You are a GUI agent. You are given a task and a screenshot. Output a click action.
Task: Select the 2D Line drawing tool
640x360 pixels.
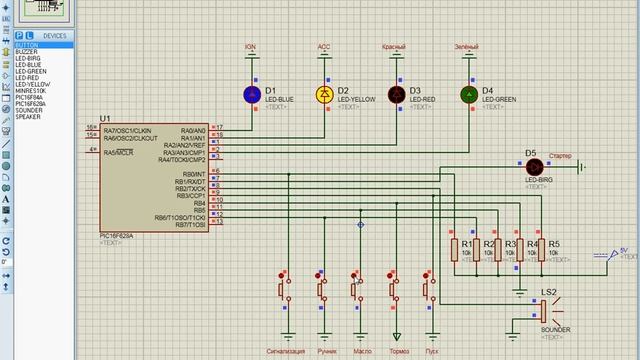pyautogui.click(x=6, y=144)
